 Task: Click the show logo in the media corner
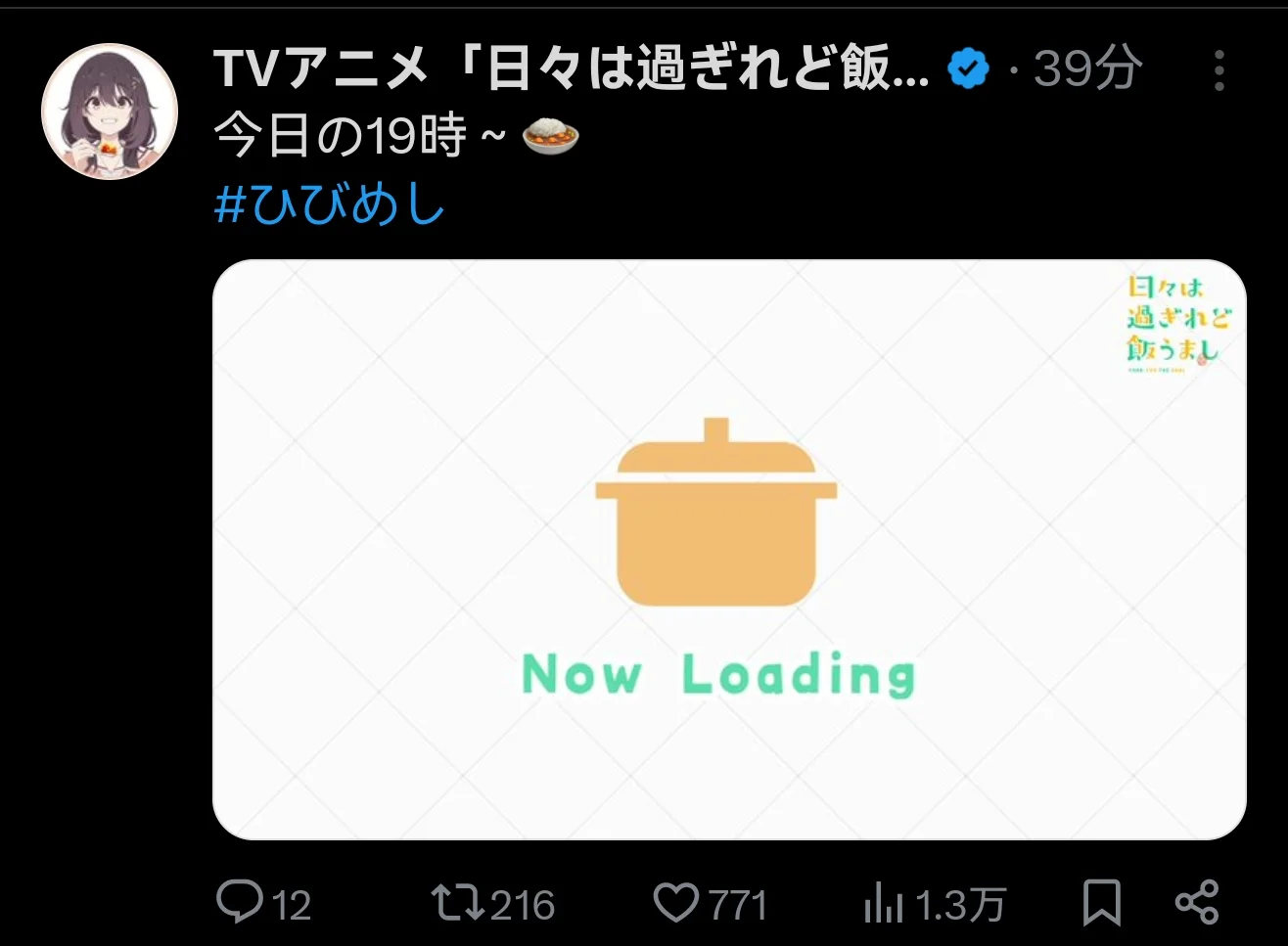(x=1178, y=324)
